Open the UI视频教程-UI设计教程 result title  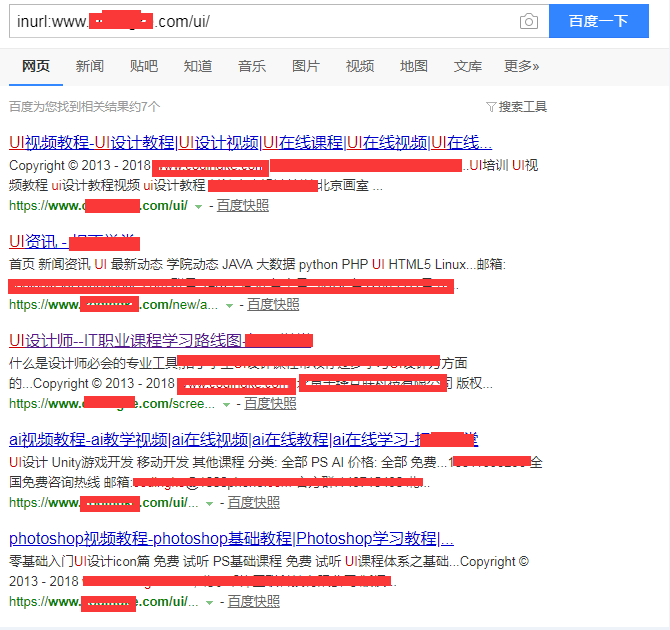250,143
